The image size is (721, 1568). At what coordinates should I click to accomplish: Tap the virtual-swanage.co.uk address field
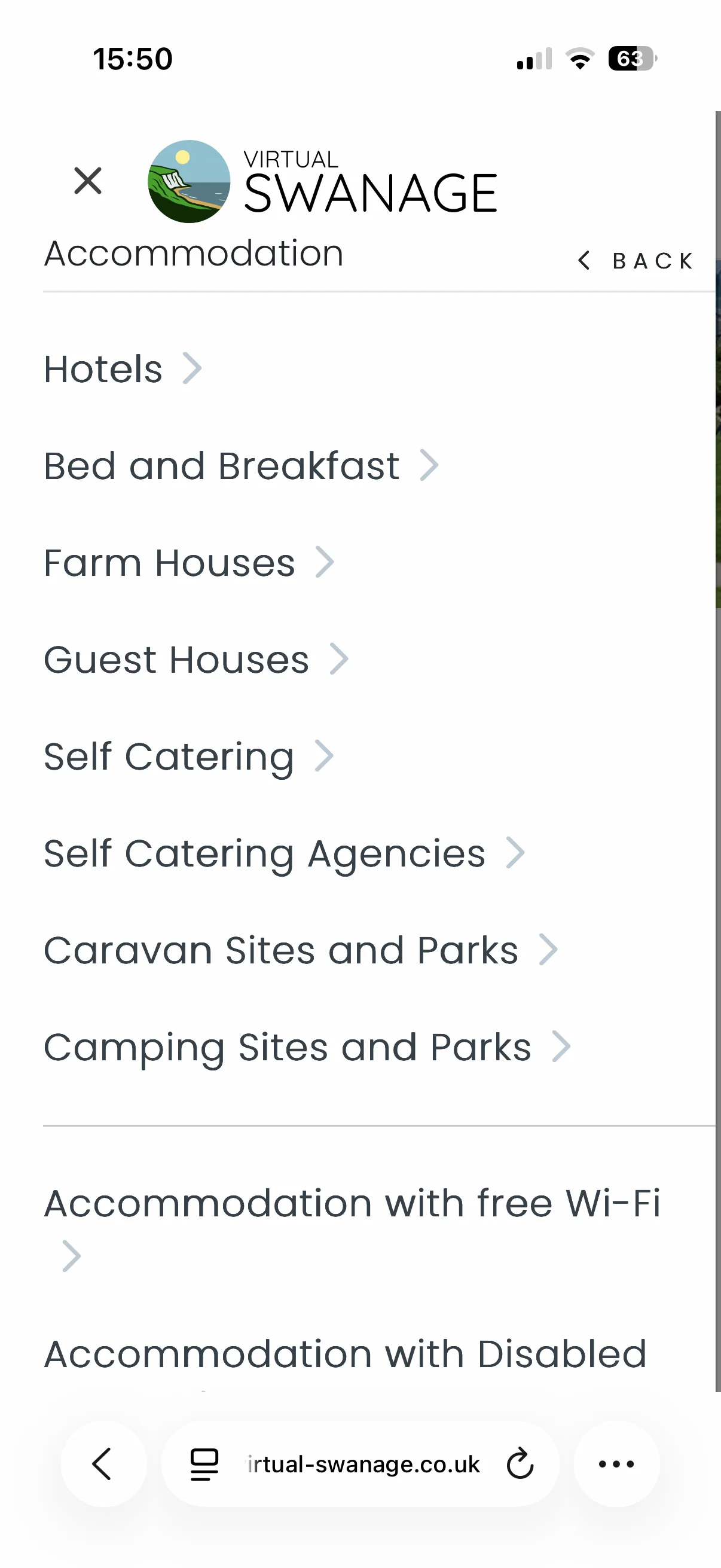pos(363,1464)
